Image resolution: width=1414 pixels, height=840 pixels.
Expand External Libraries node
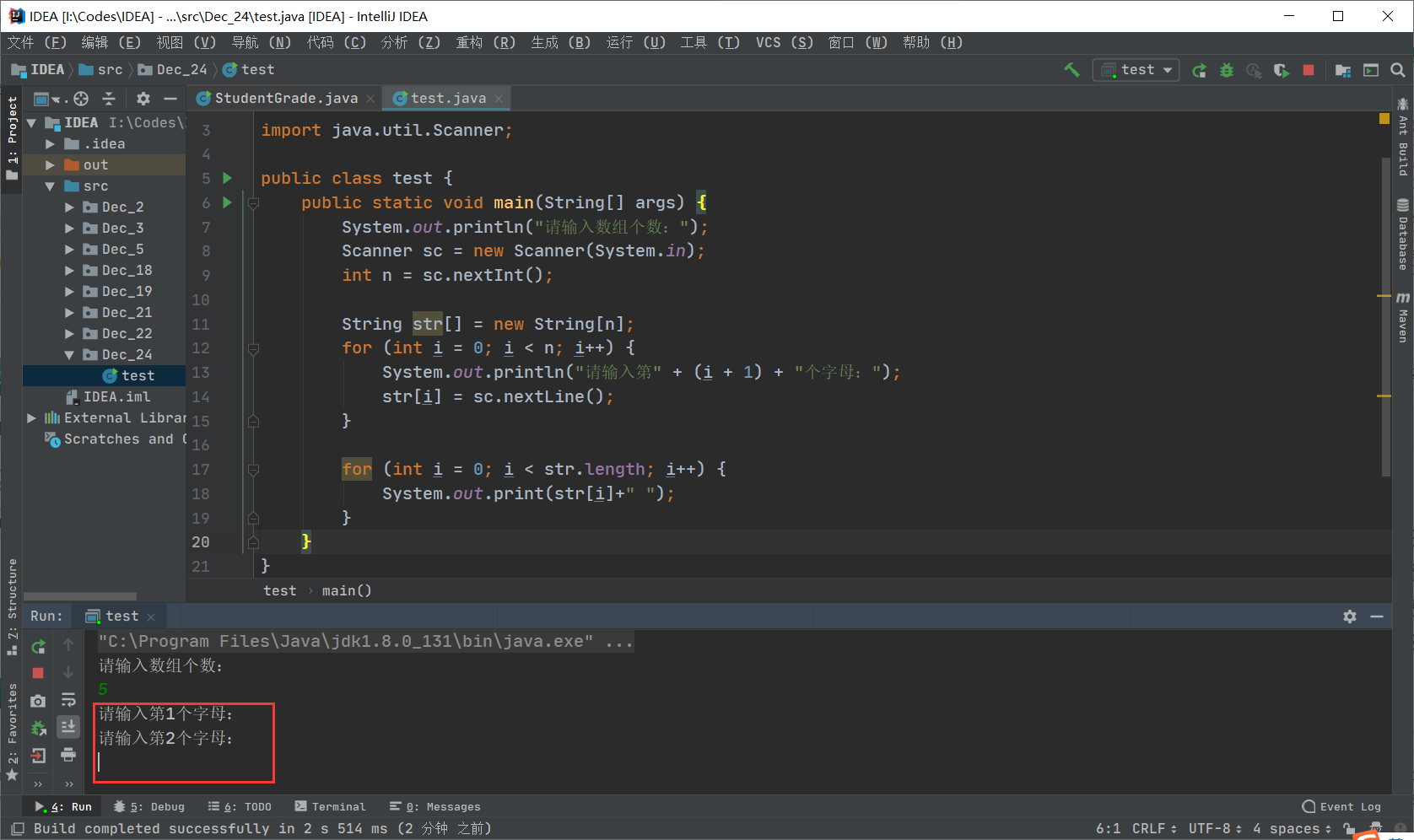tap(32, 418)
